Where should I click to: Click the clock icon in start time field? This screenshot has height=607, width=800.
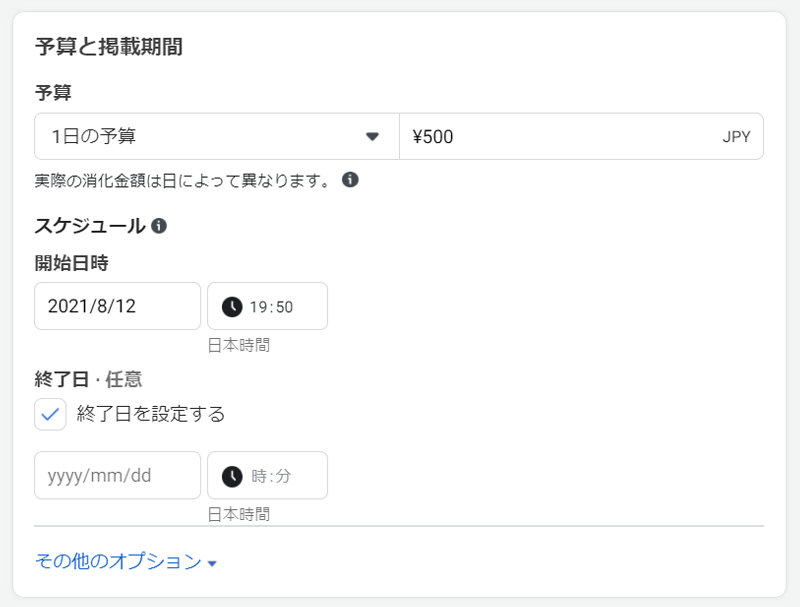click(x=232, y=306)
